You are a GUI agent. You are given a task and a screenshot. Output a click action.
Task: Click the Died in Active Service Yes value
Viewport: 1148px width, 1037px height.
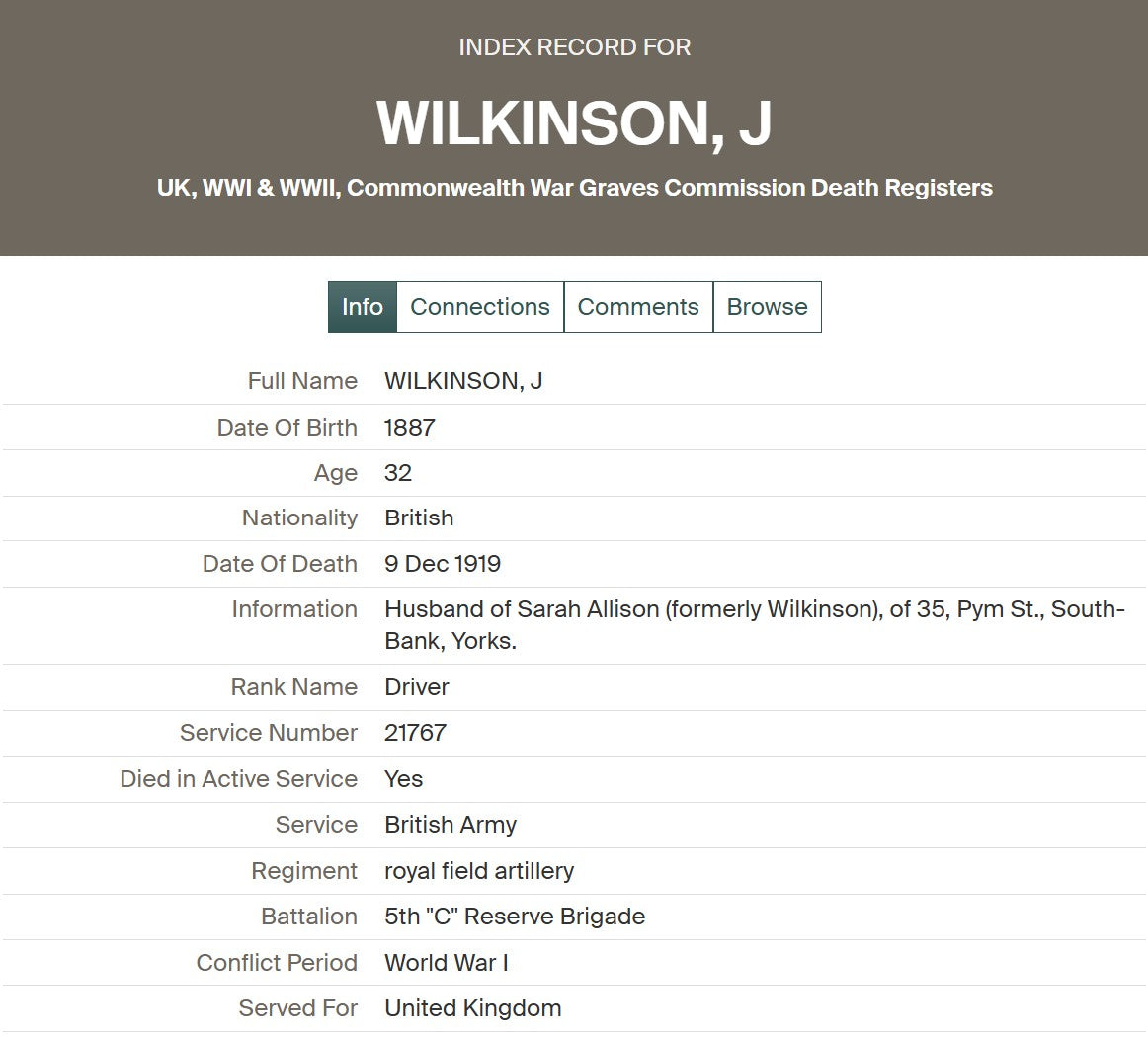(x=403, y=778)
